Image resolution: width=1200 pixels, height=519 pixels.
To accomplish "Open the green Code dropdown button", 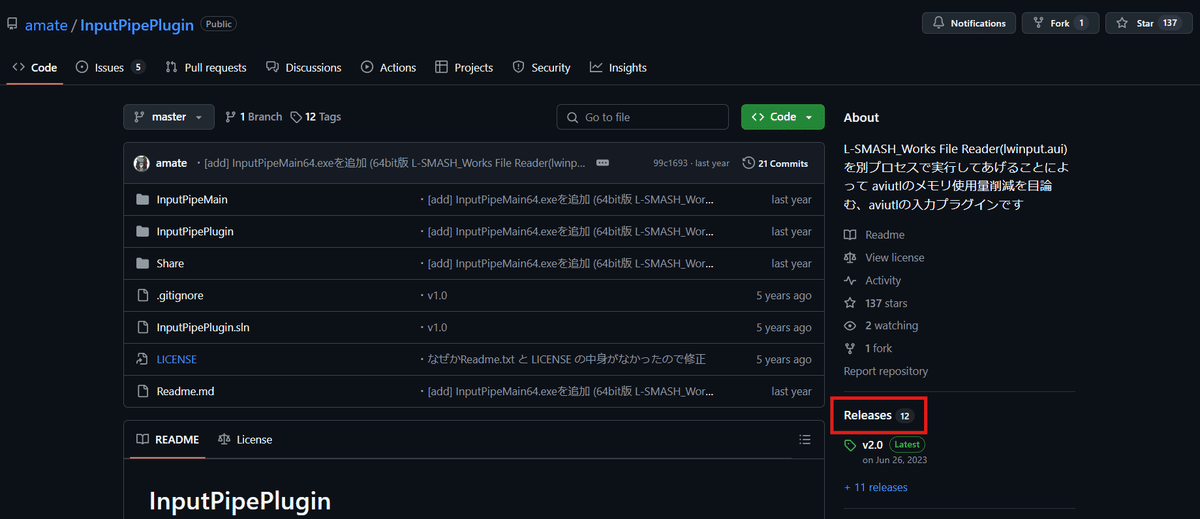I will pyautogui.click(x=783, y=117).
